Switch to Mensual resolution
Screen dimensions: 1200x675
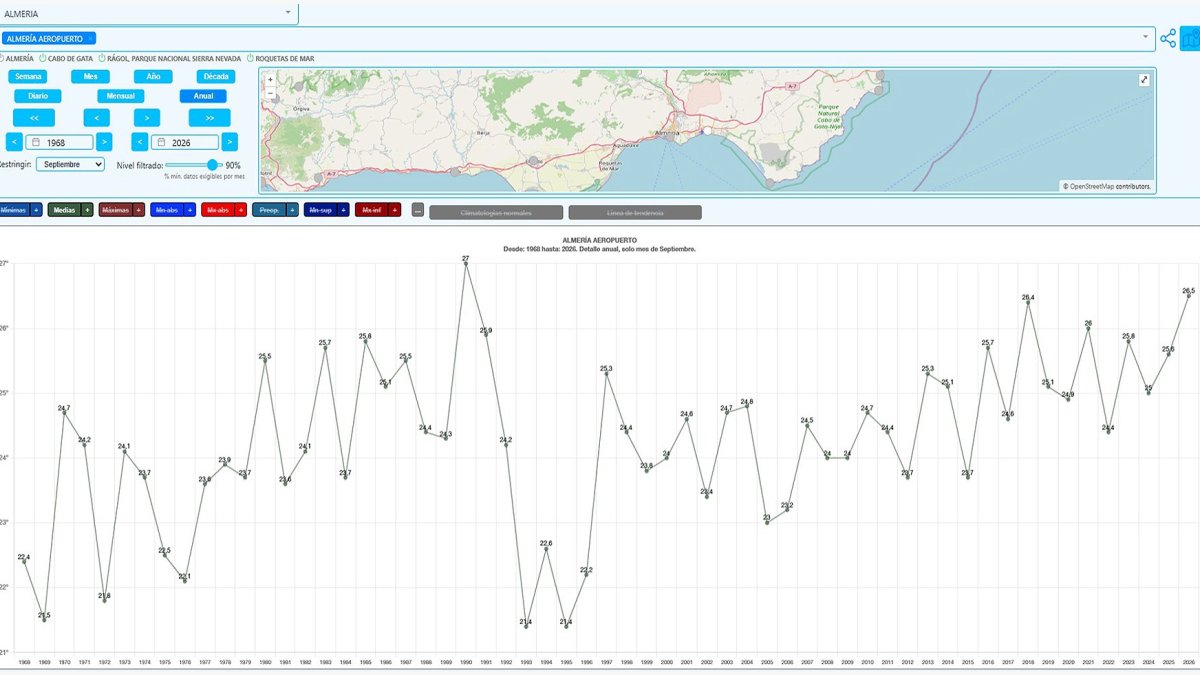[x=120, y=96]
